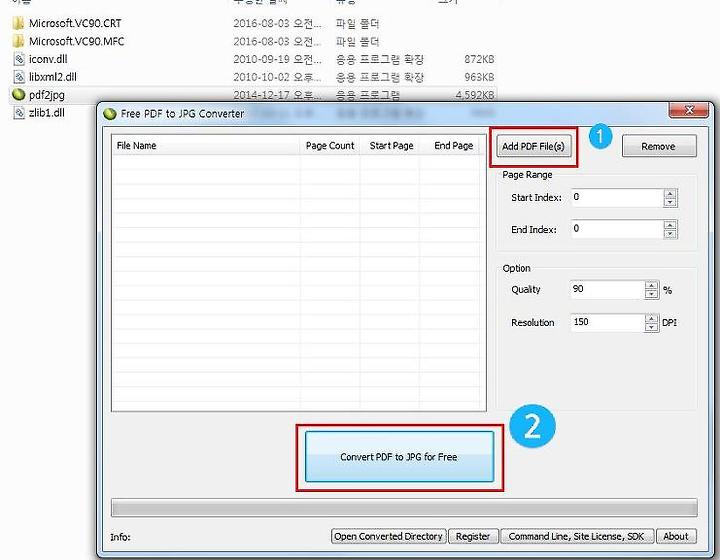Click the Add PDF File(s) button
The height and width of the screenshot is (560, 720).
534,146
